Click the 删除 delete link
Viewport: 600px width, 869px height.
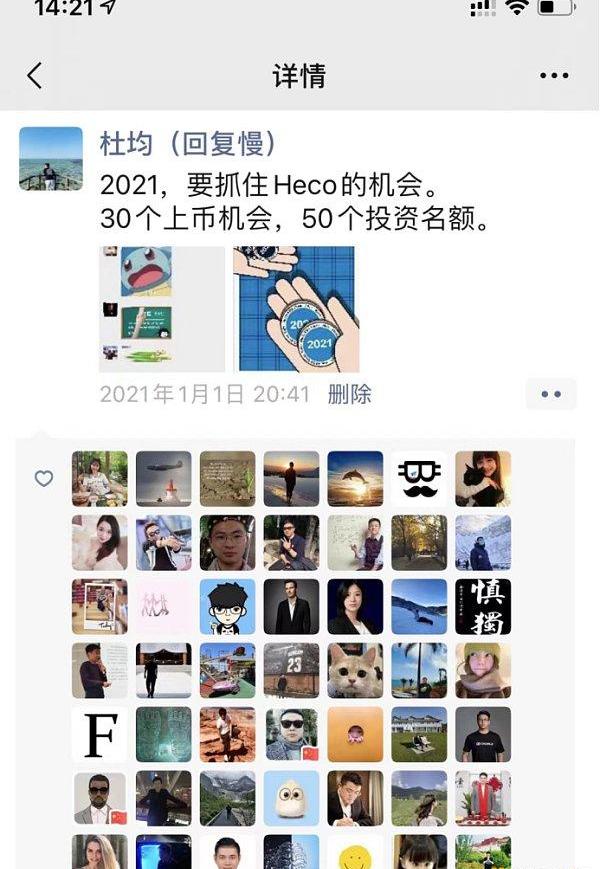[x=350, y=394]
